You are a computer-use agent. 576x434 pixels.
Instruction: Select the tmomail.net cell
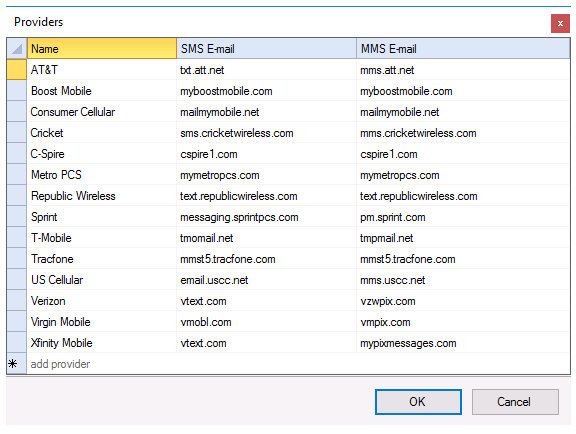tap(266, 238)
